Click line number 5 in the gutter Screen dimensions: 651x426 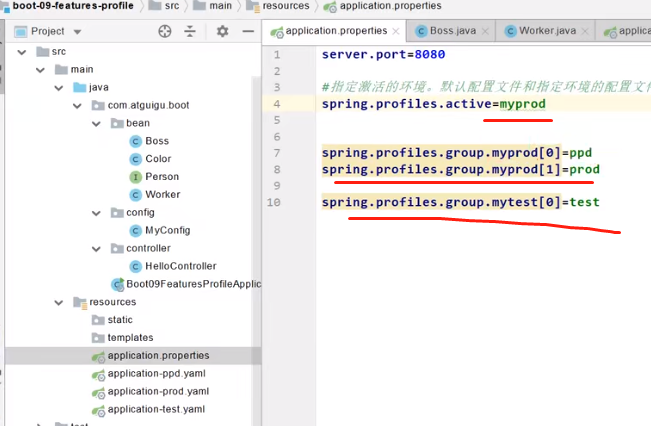point(277,120)
